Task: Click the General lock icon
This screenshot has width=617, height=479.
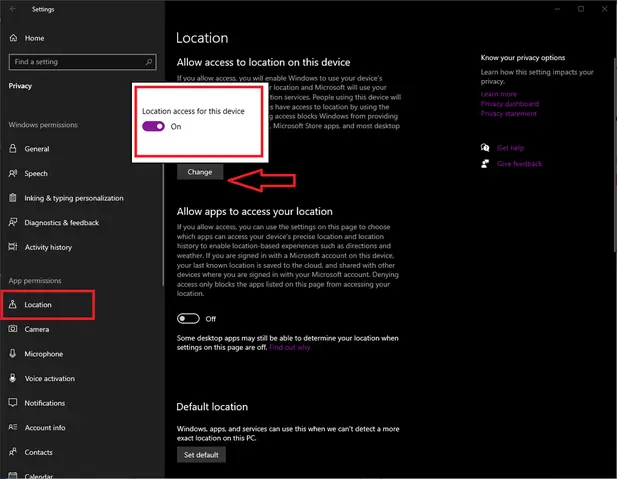Action: click(x=13, y=148)
